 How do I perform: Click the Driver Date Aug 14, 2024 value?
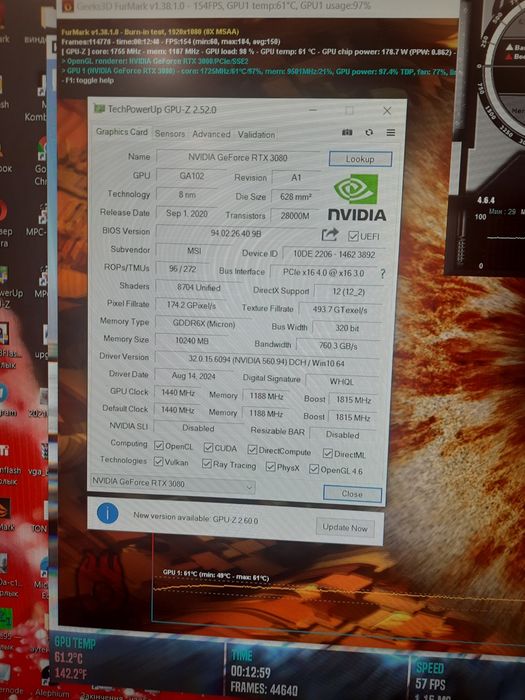(x=193, y=376)
